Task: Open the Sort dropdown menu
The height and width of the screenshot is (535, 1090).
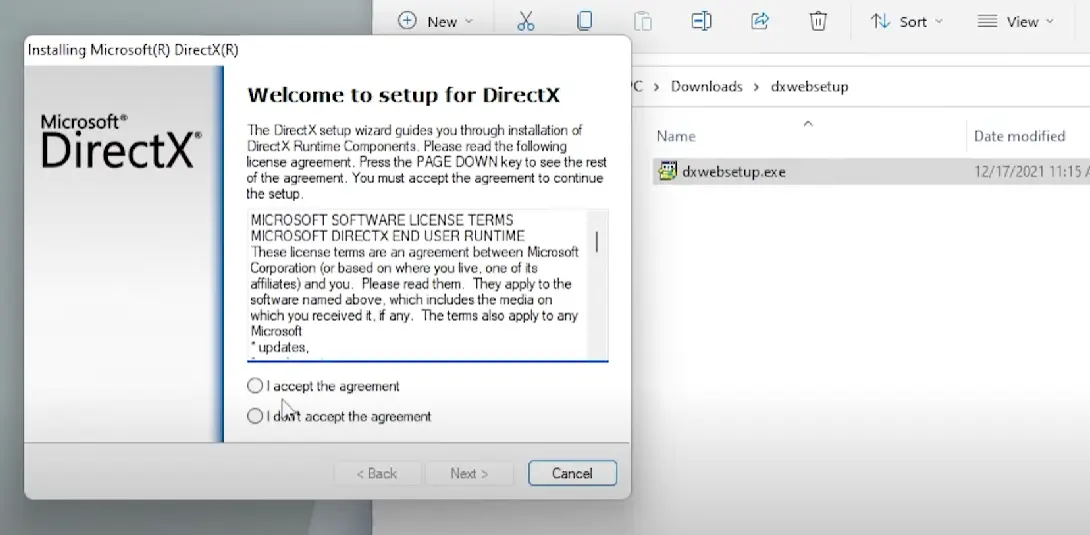Action: [x=906, y=21]
